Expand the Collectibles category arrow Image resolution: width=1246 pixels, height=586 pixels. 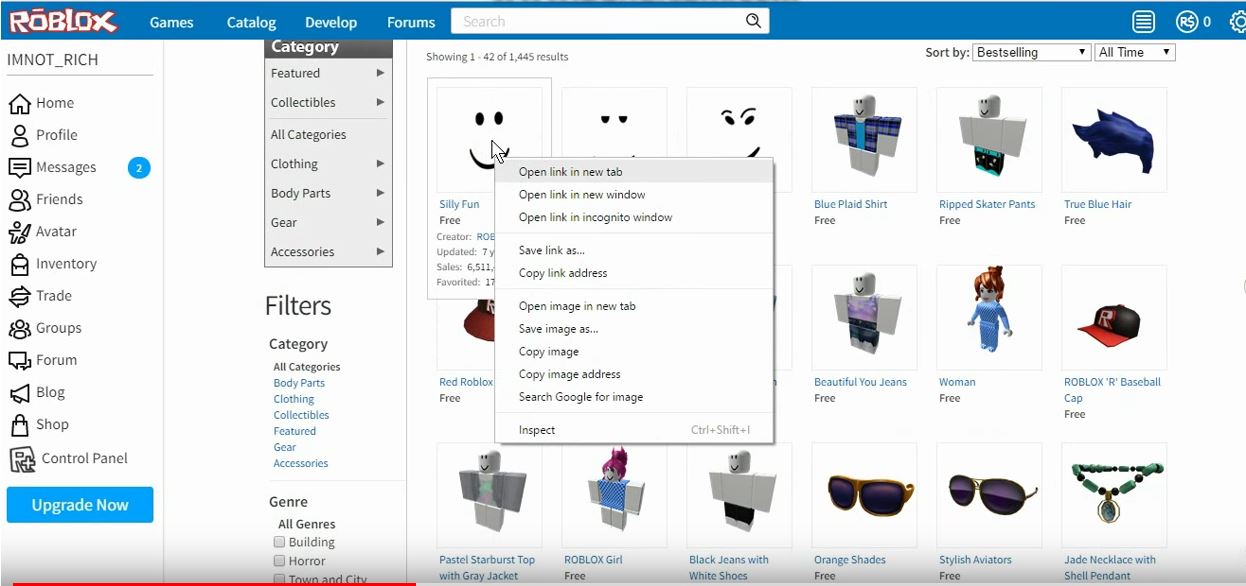click(380, 102)
